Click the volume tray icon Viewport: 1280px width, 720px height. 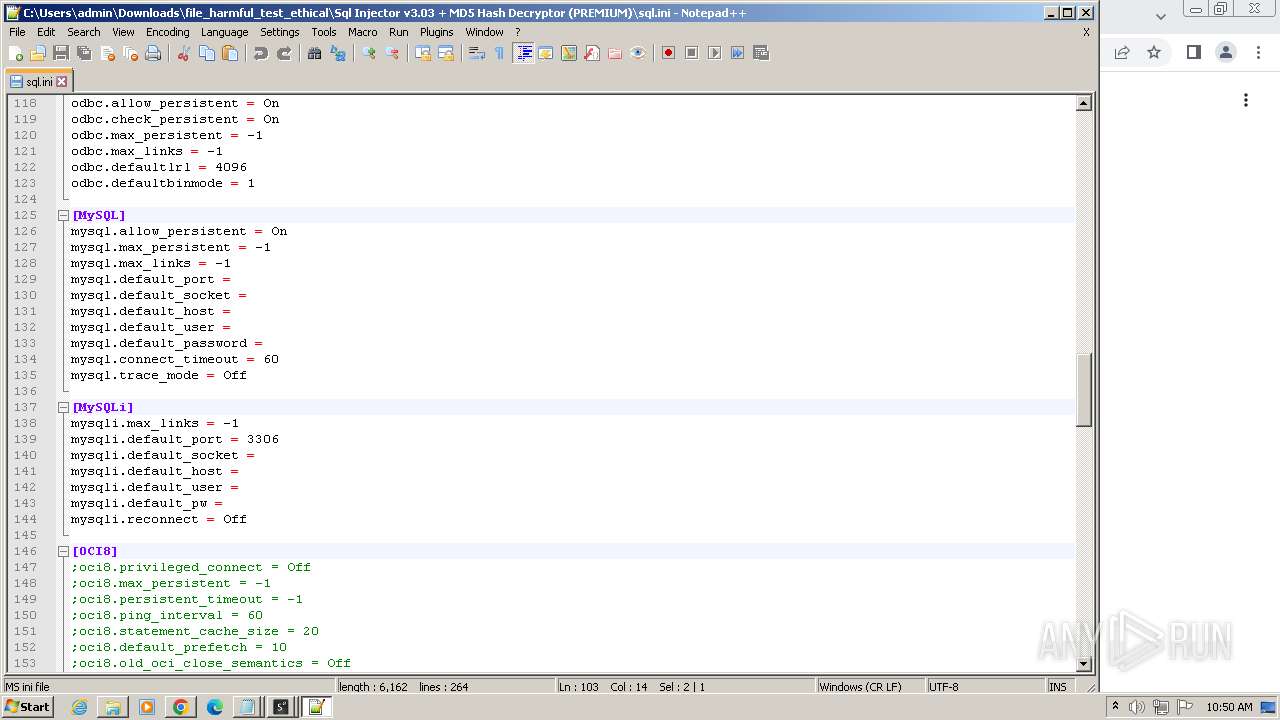(x=1137, y=707)
